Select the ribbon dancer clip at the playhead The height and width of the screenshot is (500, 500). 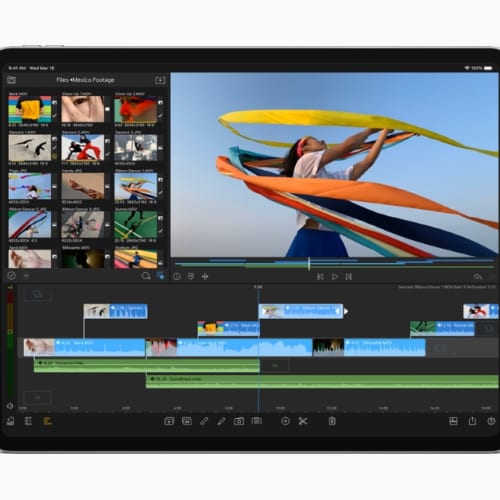tap(301, 311)
